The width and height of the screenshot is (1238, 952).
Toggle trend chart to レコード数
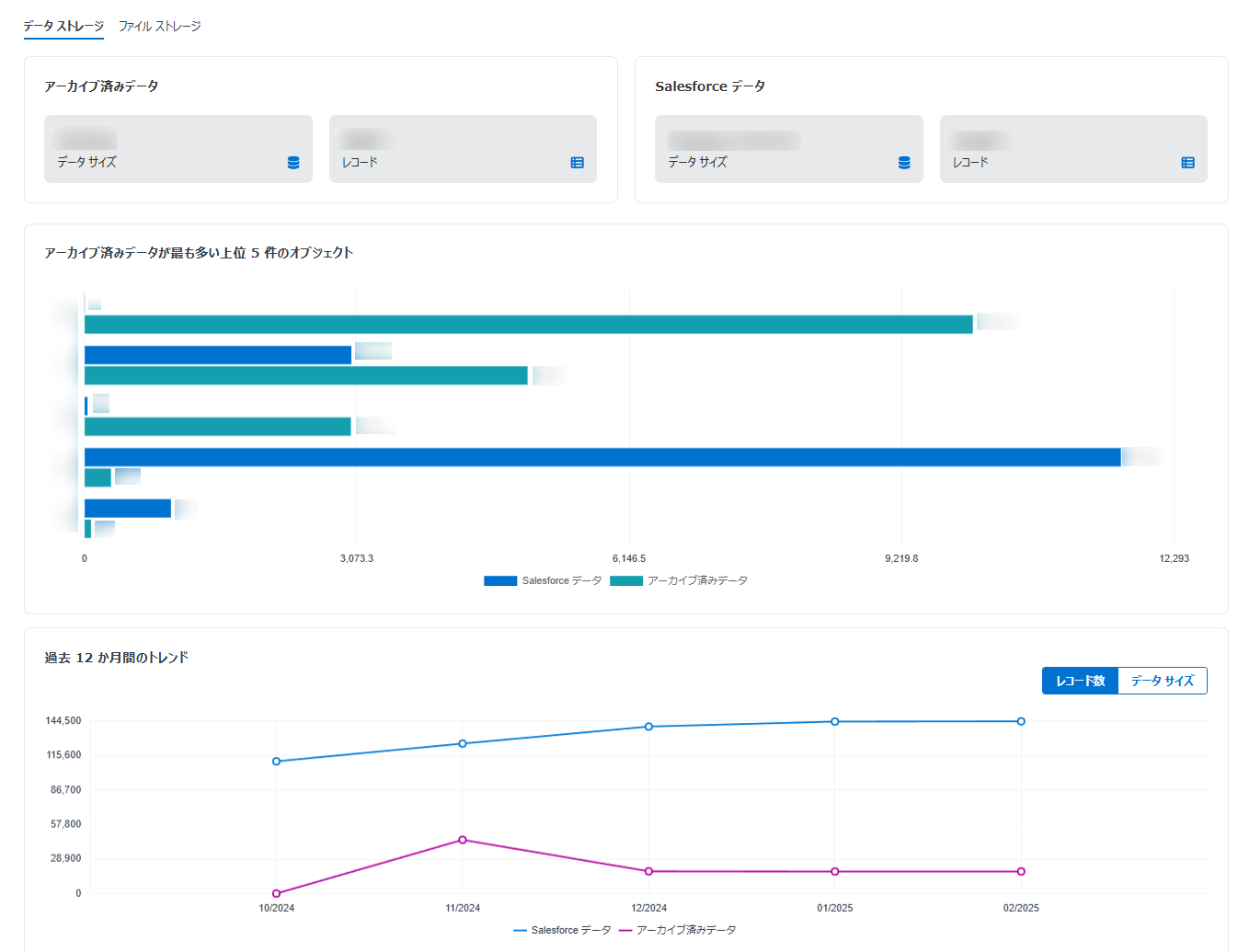[1080, 681]
